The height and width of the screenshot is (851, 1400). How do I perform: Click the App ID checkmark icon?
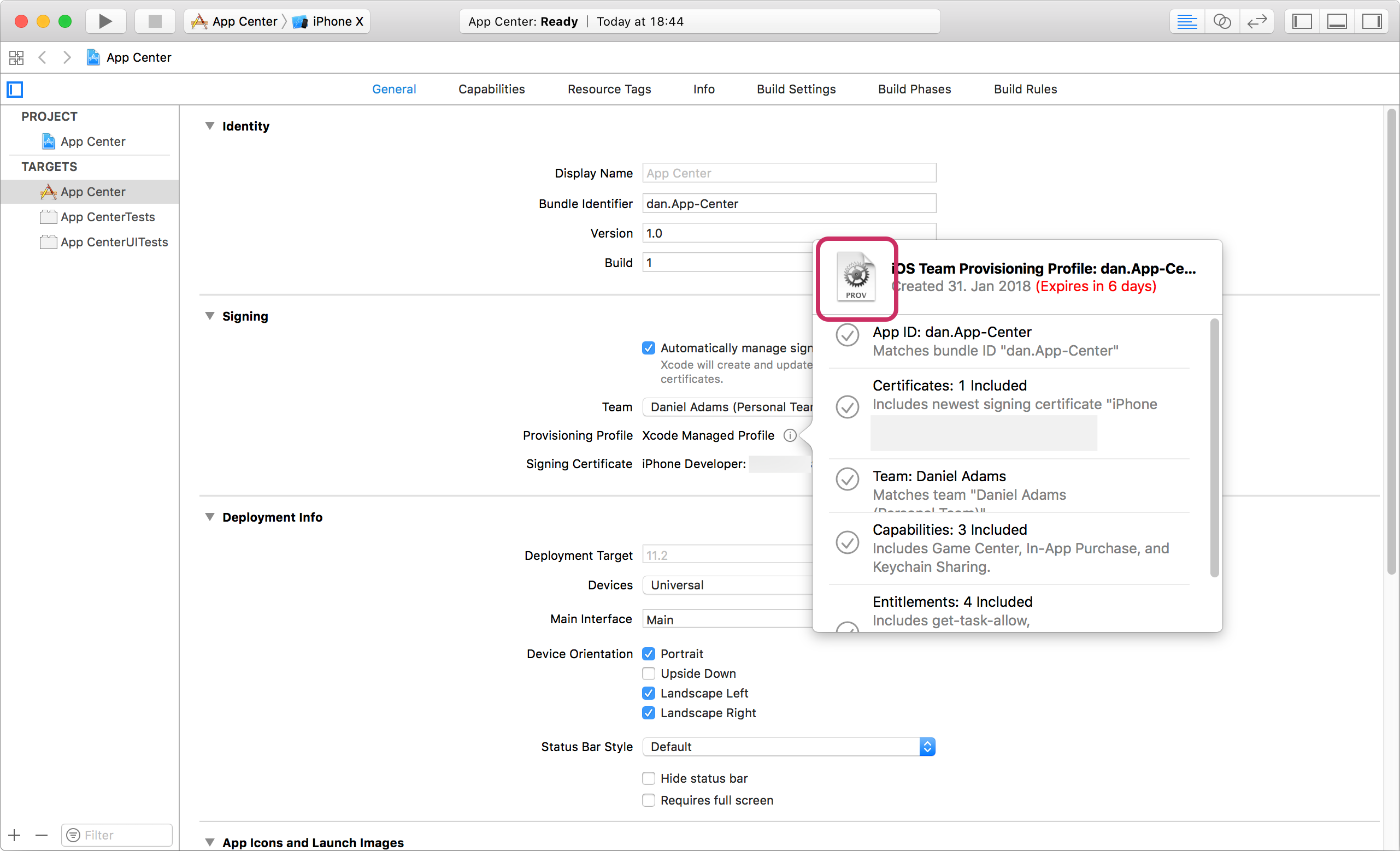pyautogui.click(x=847, y=335)
